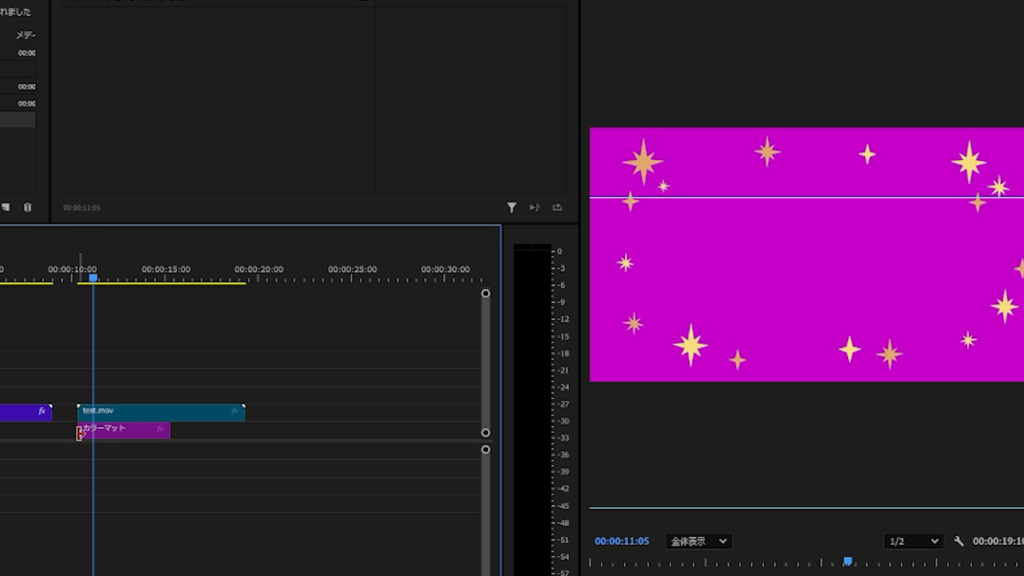The width and height of the screenshot is (1024, 576).
Task: Select the violet clip left of test.mov
Action: 25,412
